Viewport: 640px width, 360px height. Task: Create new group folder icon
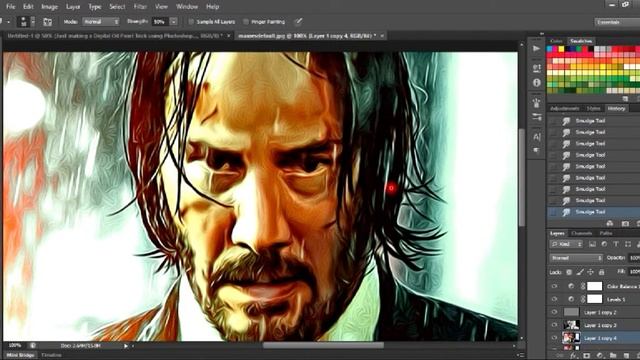tap(613, 356)
